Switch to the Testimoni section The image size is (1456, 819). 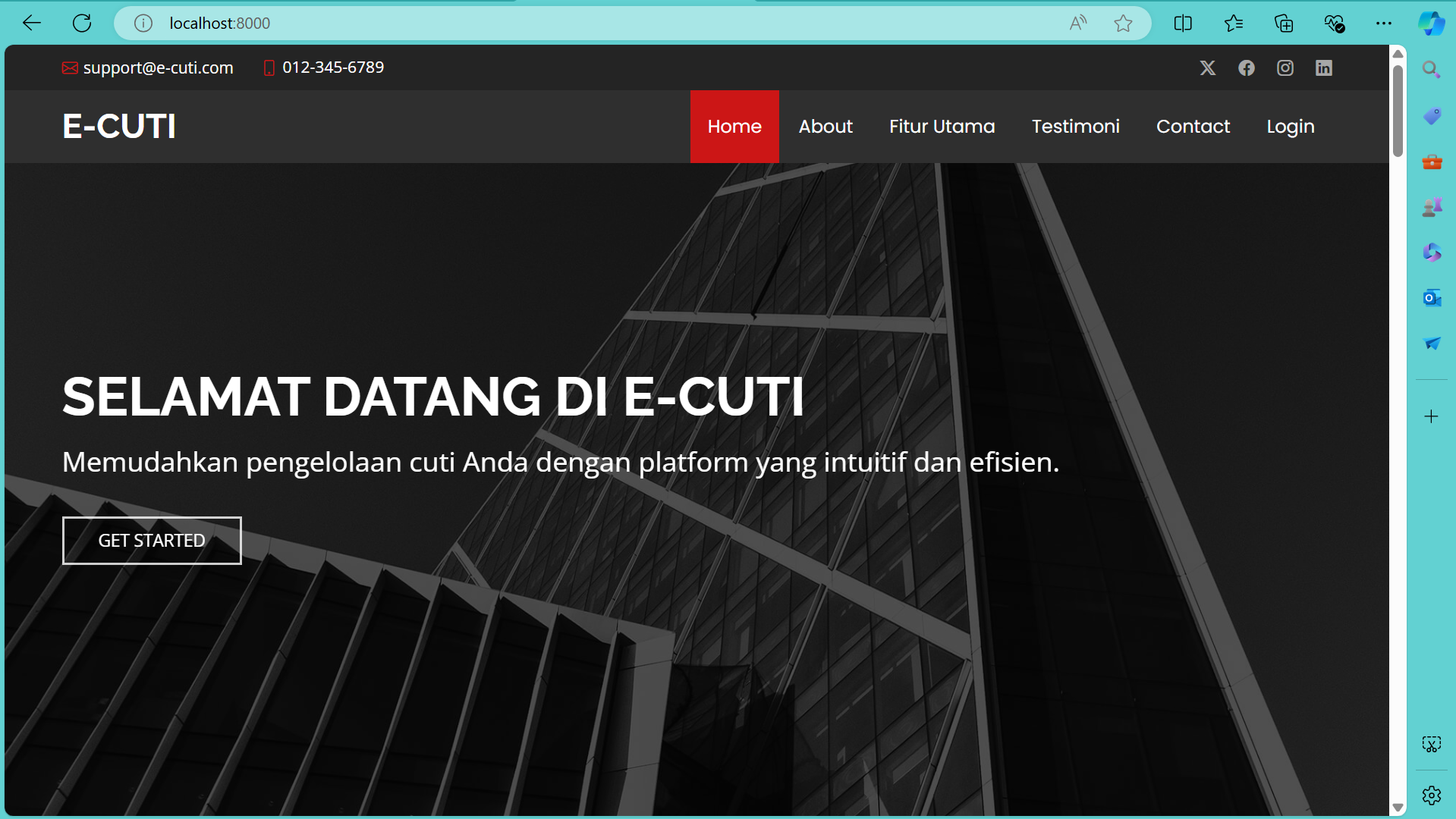(x=1075, y=127)
